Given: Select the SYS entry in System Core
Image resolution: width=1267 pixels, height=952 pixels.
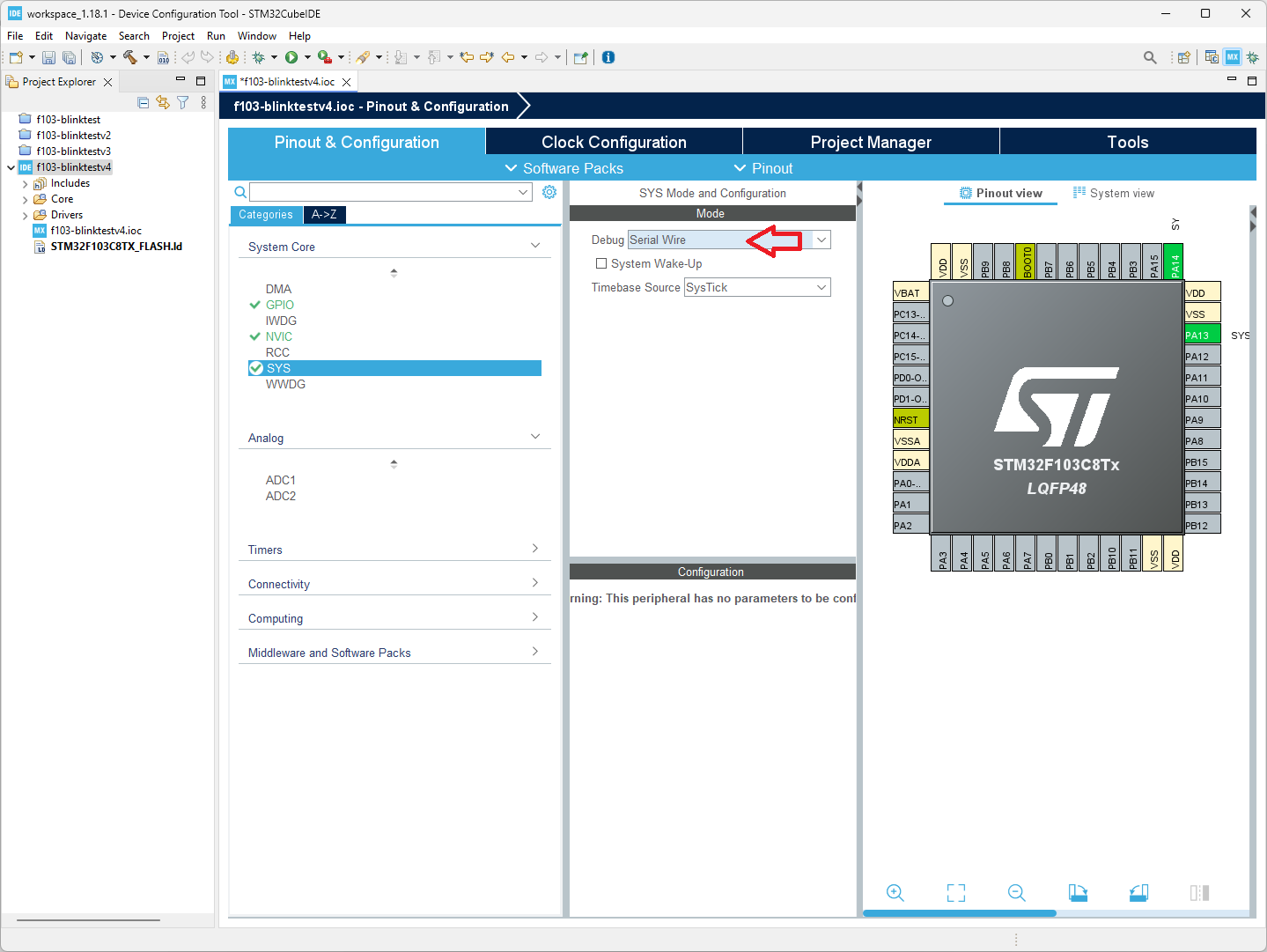Looking at the screenshot, I should [x=277, y=367].
